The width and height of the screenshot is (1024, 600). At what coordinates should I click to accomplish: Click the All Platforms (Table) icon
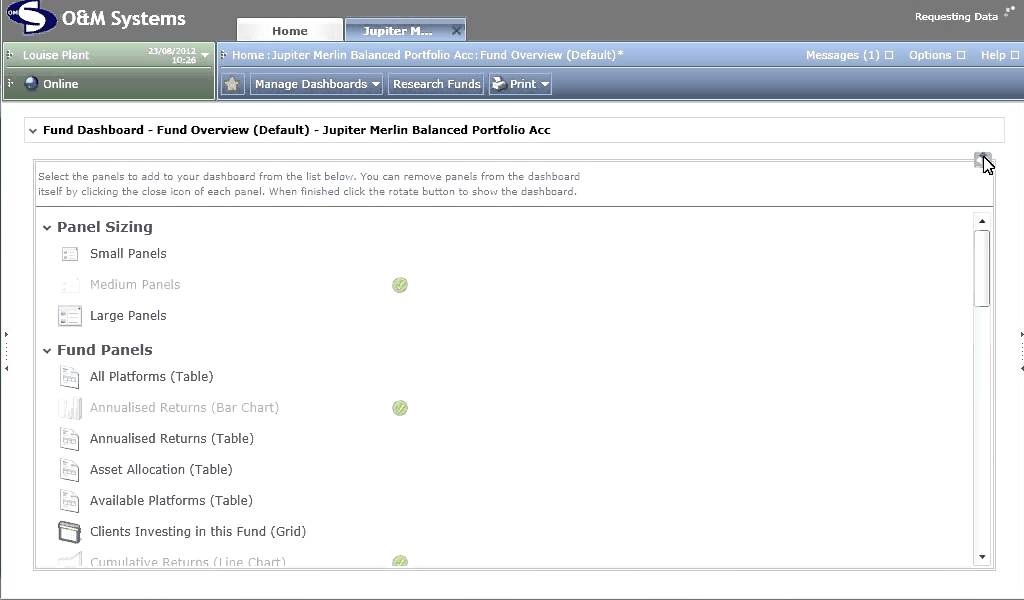[69, 377]
